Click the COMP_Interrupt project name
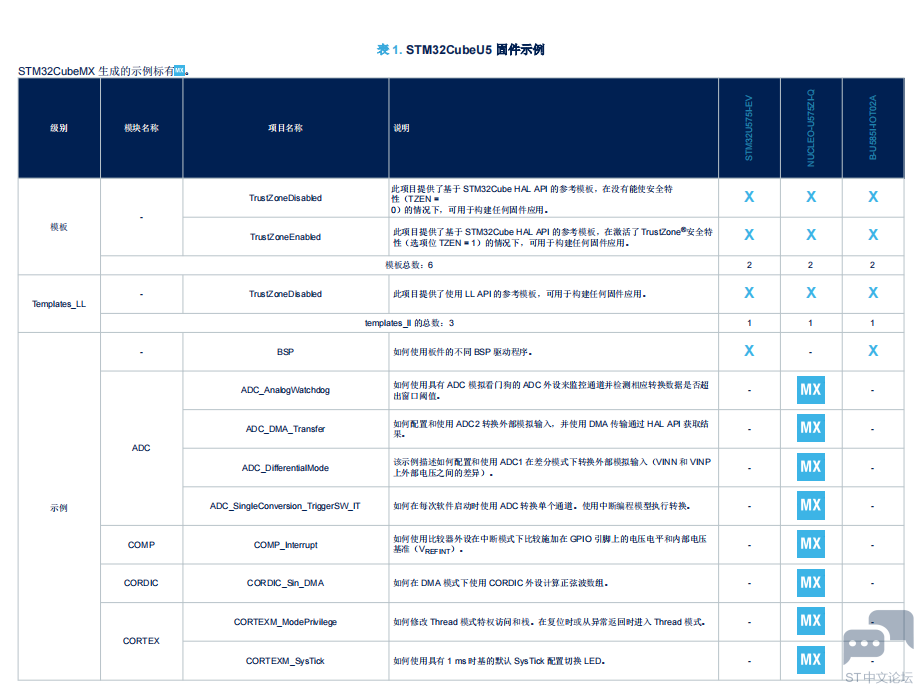Screen dimensions: 922x693 [285, 545]
